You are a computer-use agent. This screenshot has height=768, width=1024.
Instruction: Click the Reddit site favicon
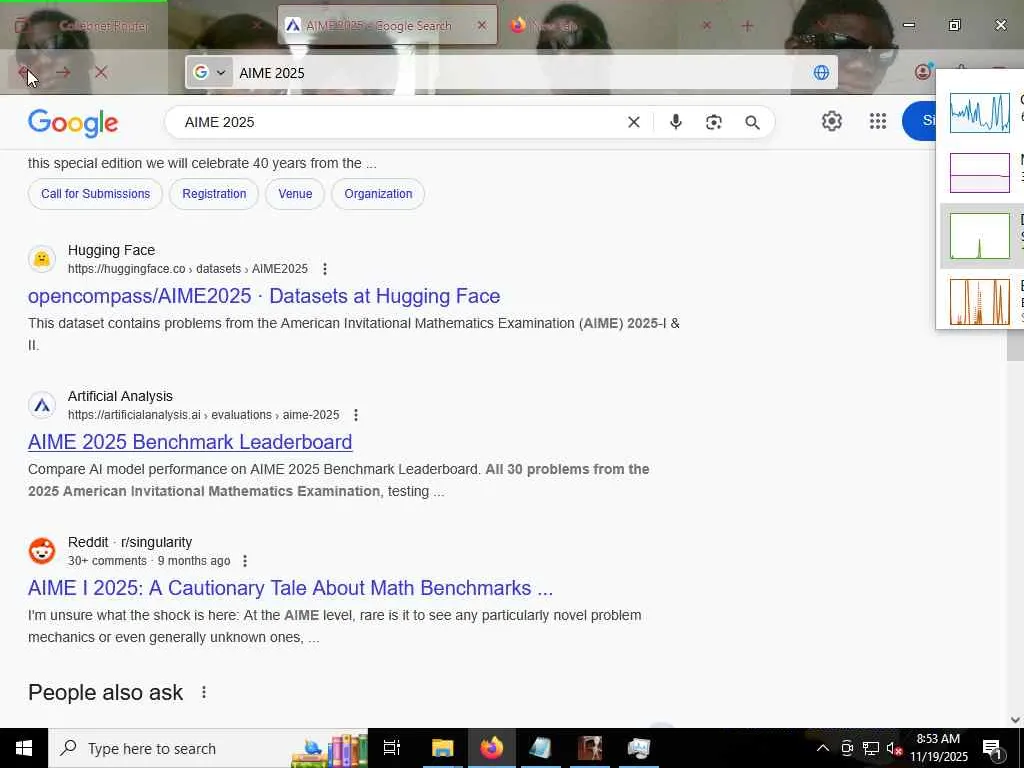[42, 551]
